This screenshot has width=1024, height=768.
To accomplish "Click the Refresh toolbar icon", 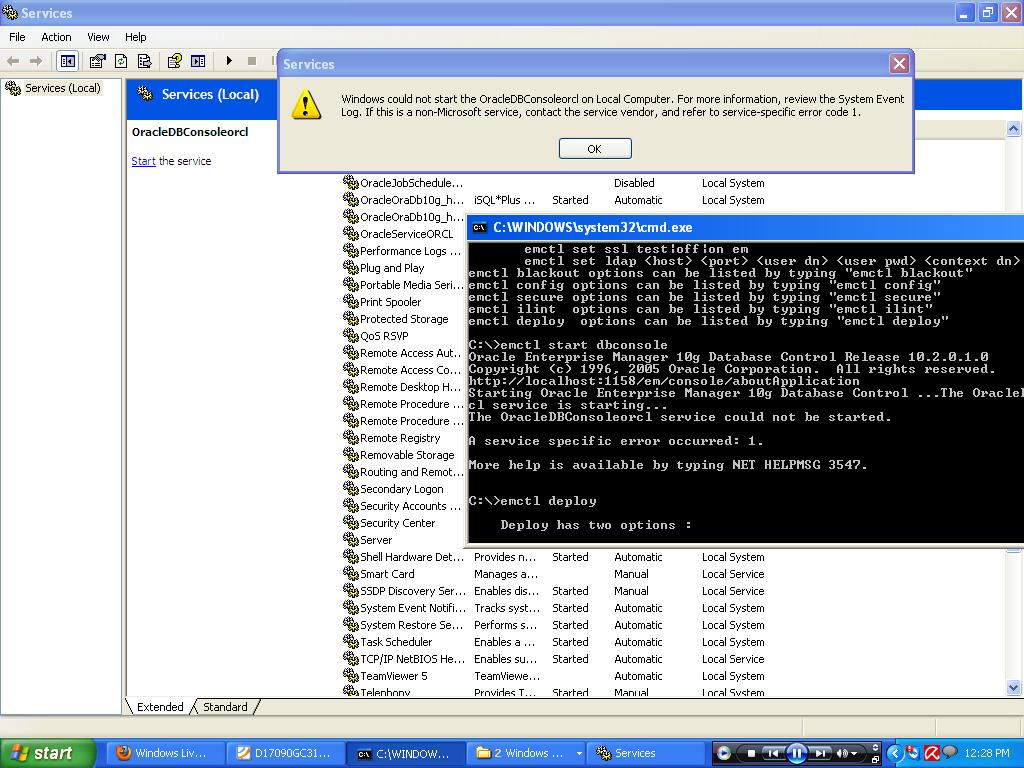I will (121, 61).
